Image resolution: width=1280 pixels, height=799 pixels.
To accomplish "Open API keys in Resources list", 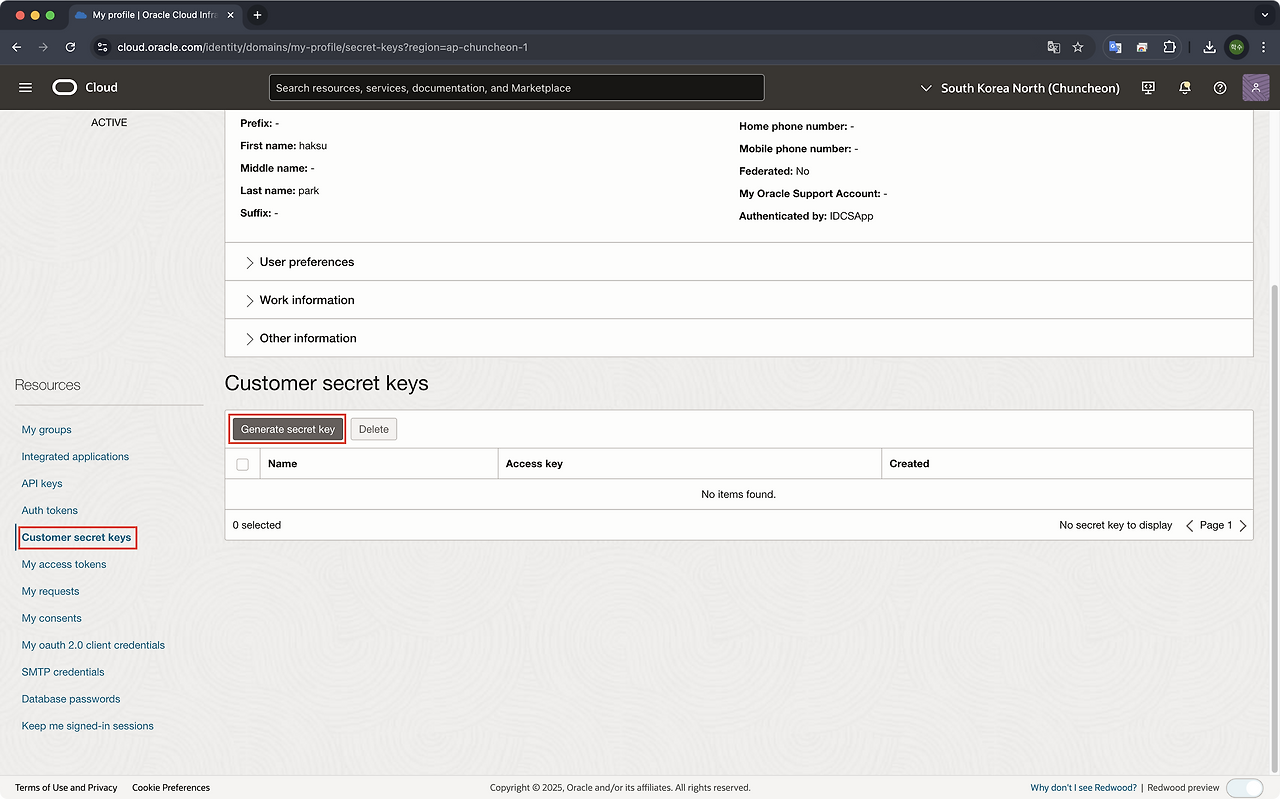I will pos(42,484).
